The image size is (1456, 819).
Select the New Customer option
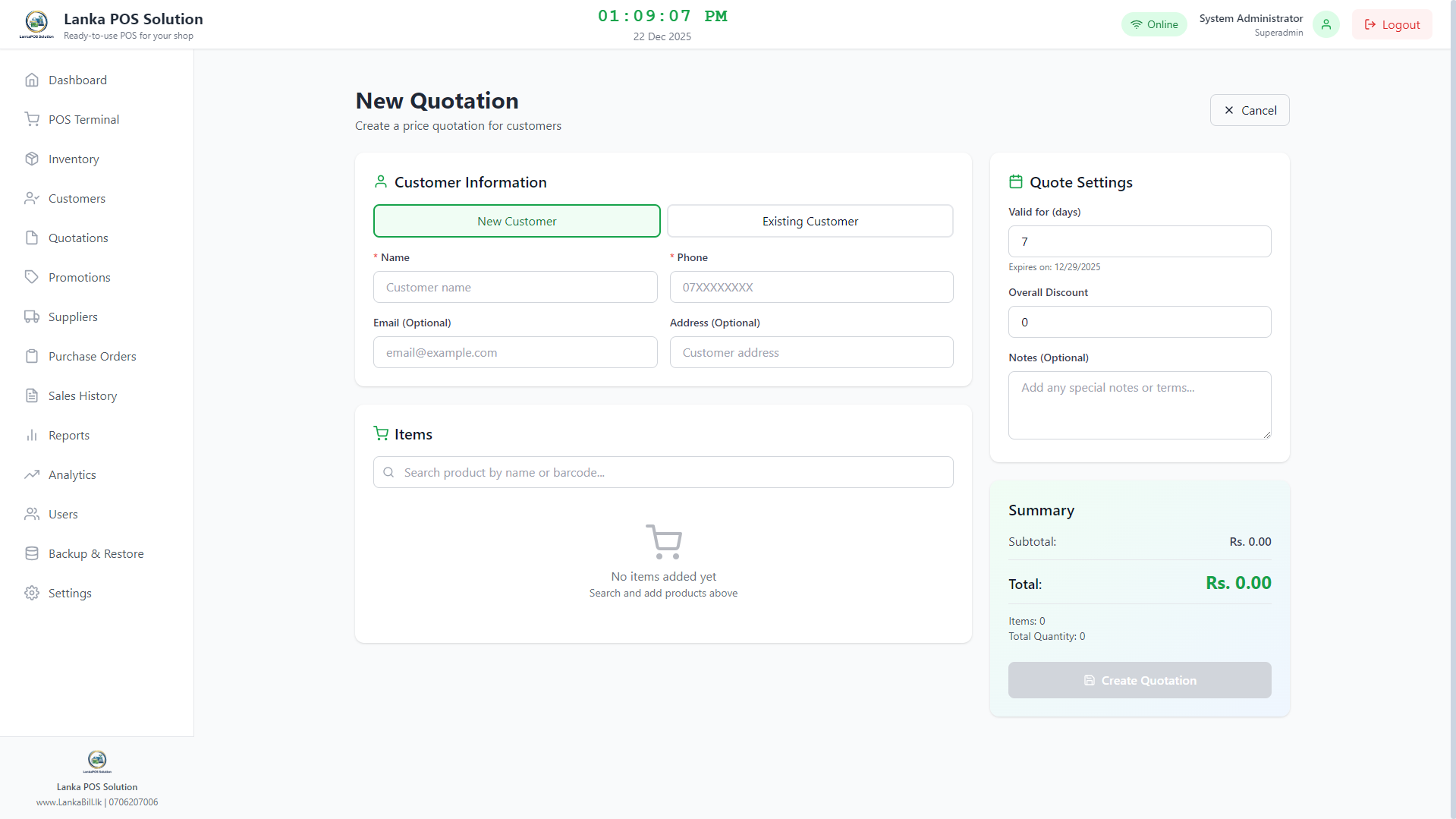point(517,222)
